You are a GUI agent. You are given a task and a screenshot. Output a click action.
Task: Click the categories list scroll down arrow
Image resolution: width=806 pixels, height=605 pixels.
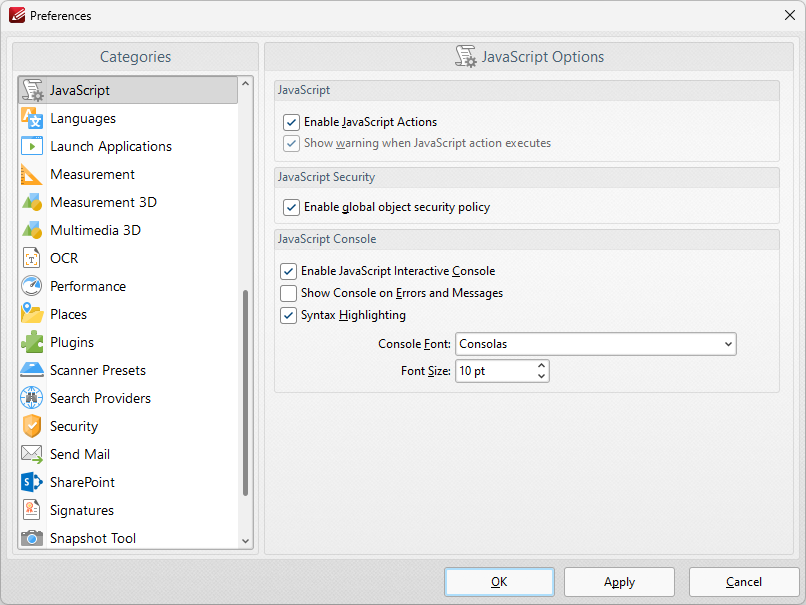[x=246, y=541]
